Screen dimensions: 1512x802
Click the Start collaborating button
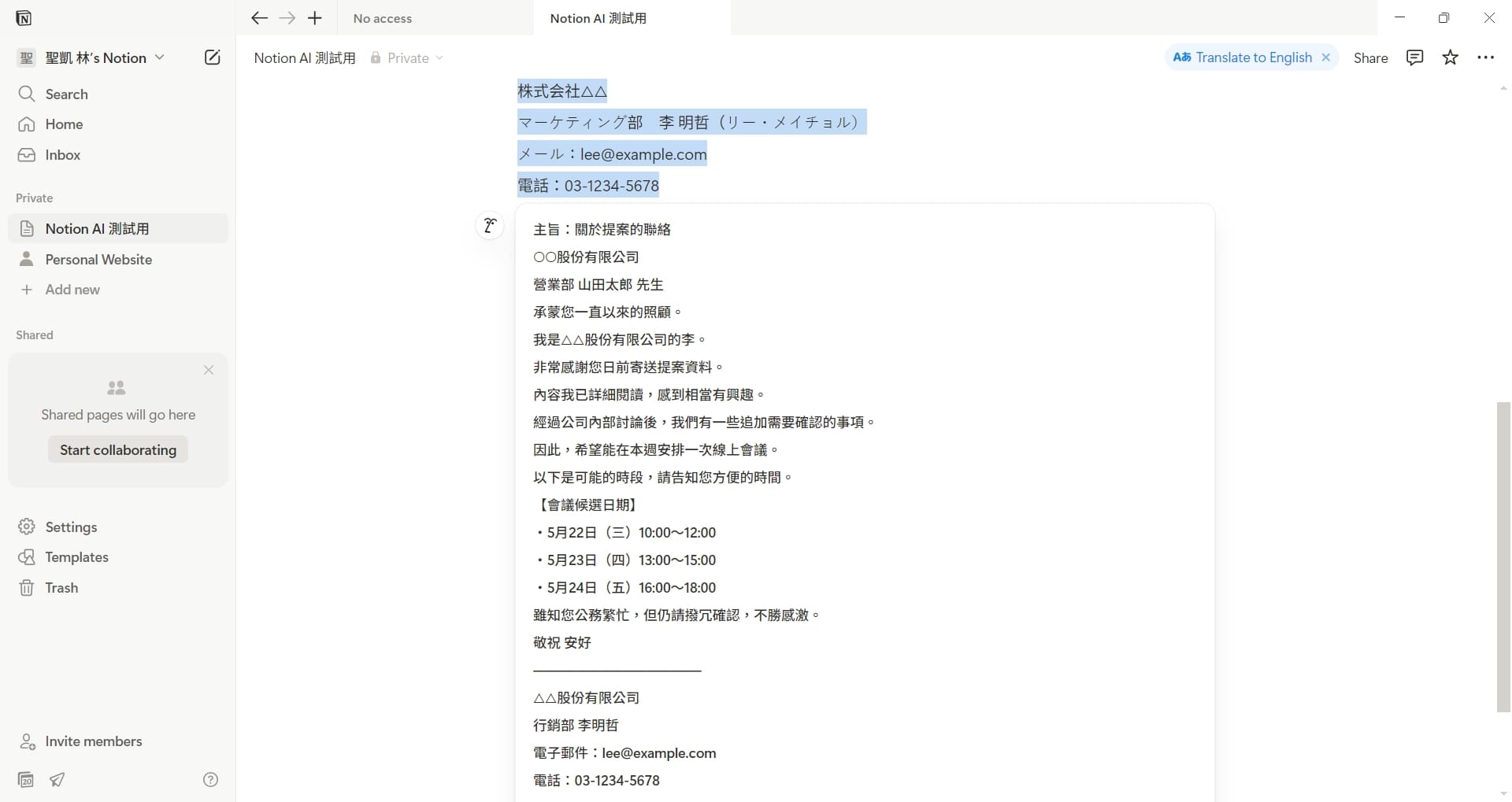pos(117,449)
